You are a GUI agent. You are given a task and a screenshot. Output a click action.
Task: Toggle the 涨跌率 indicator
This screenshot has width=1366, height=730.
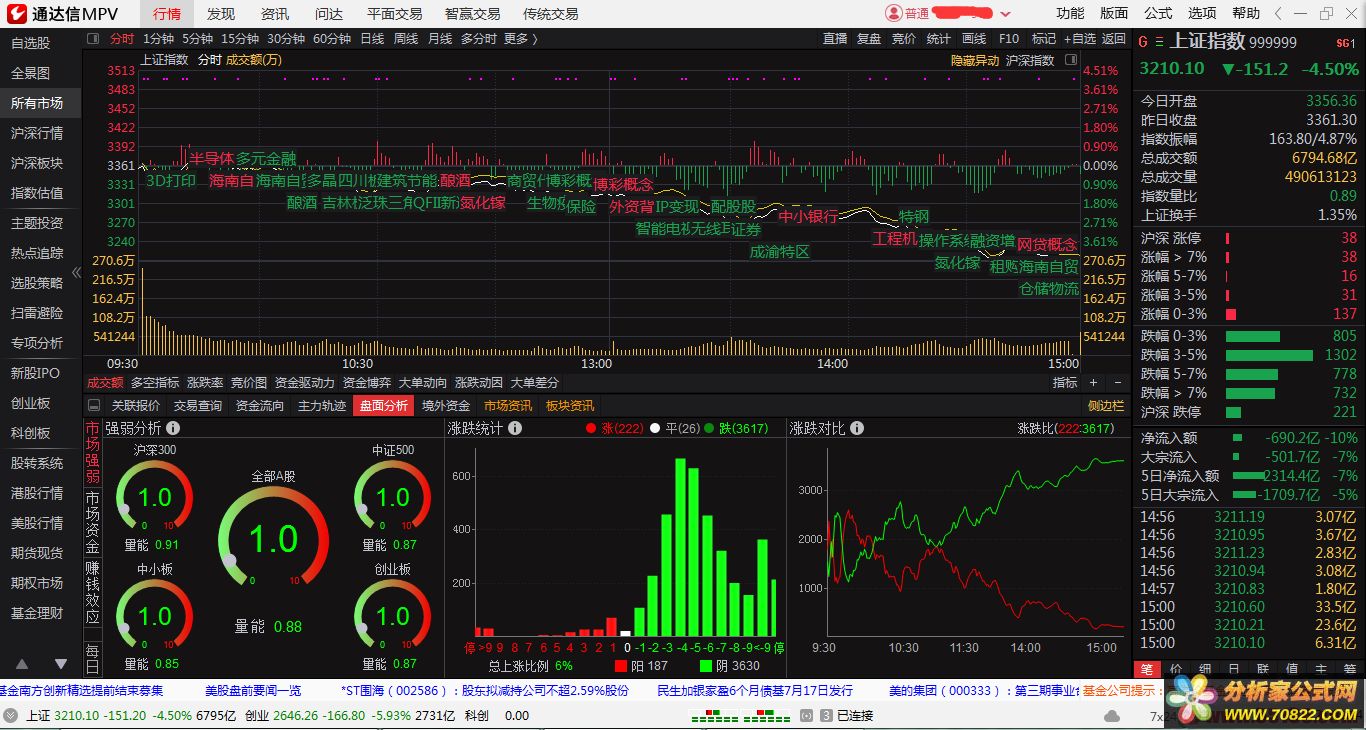[x=205, y=382]
